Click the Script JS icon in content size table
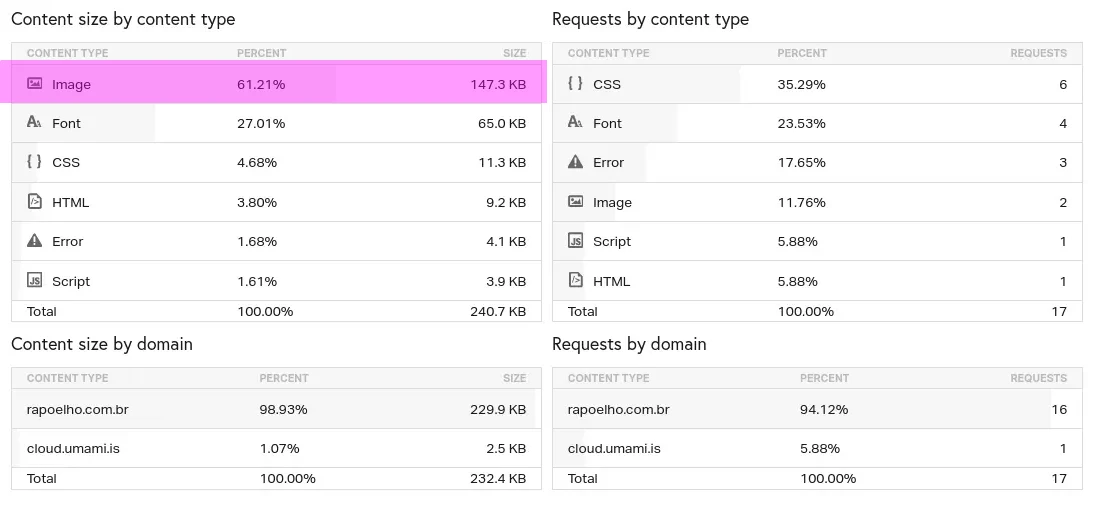The height and width of the screenshot is (508, 1102). pyautogui.click(x=34, y=281)
